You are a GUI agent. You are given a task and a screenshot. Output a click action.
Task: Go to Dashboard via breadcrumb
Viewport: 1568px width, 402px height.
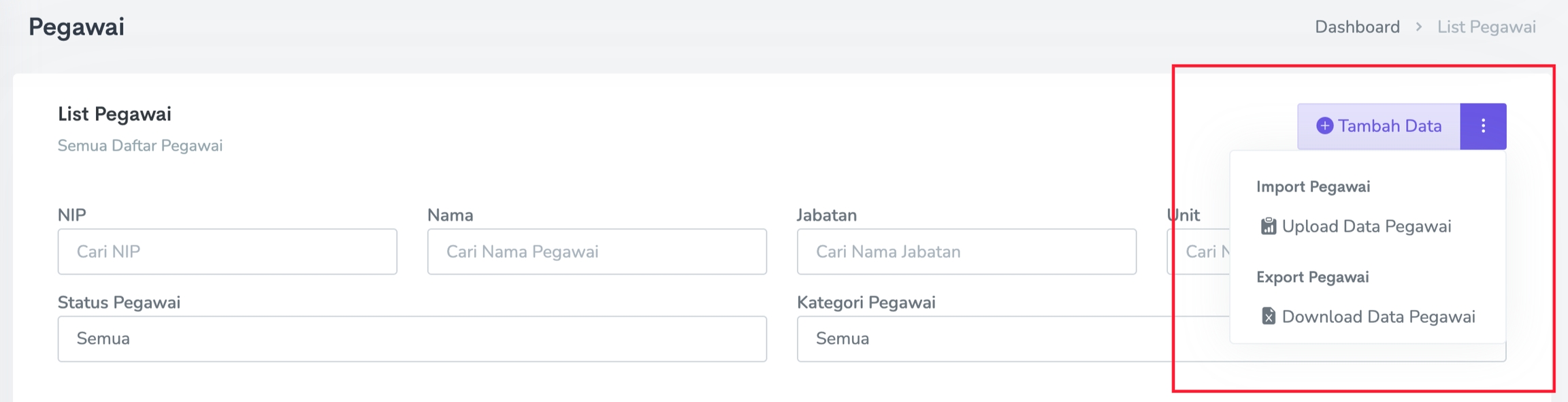pyautogui.click(x=1356, y=27)
